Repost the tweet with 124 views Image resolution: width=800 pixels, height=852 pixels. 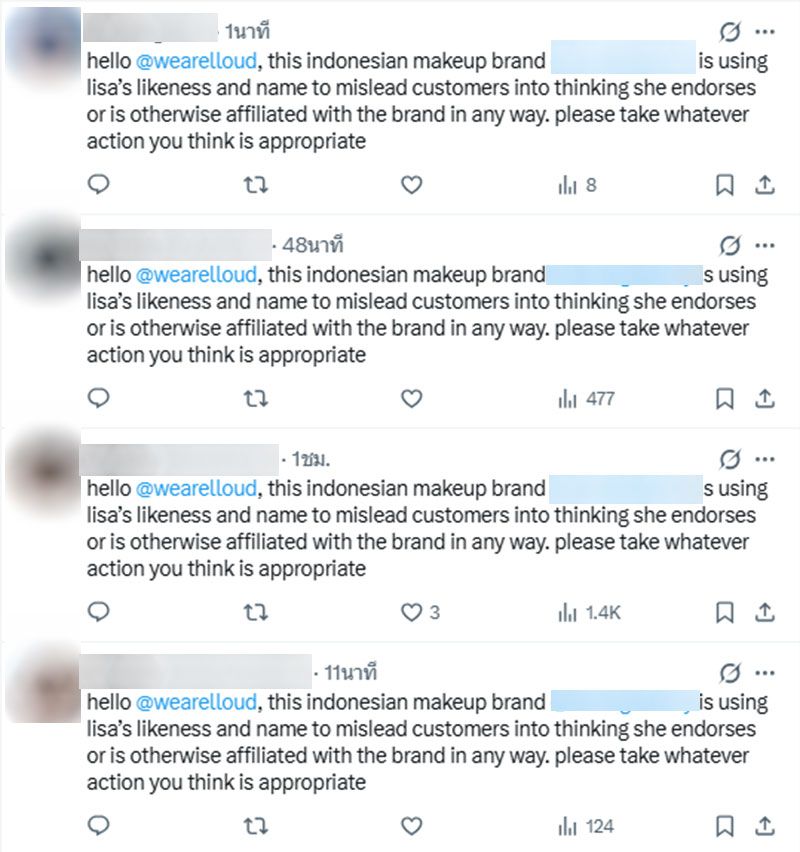coord(256,826)
